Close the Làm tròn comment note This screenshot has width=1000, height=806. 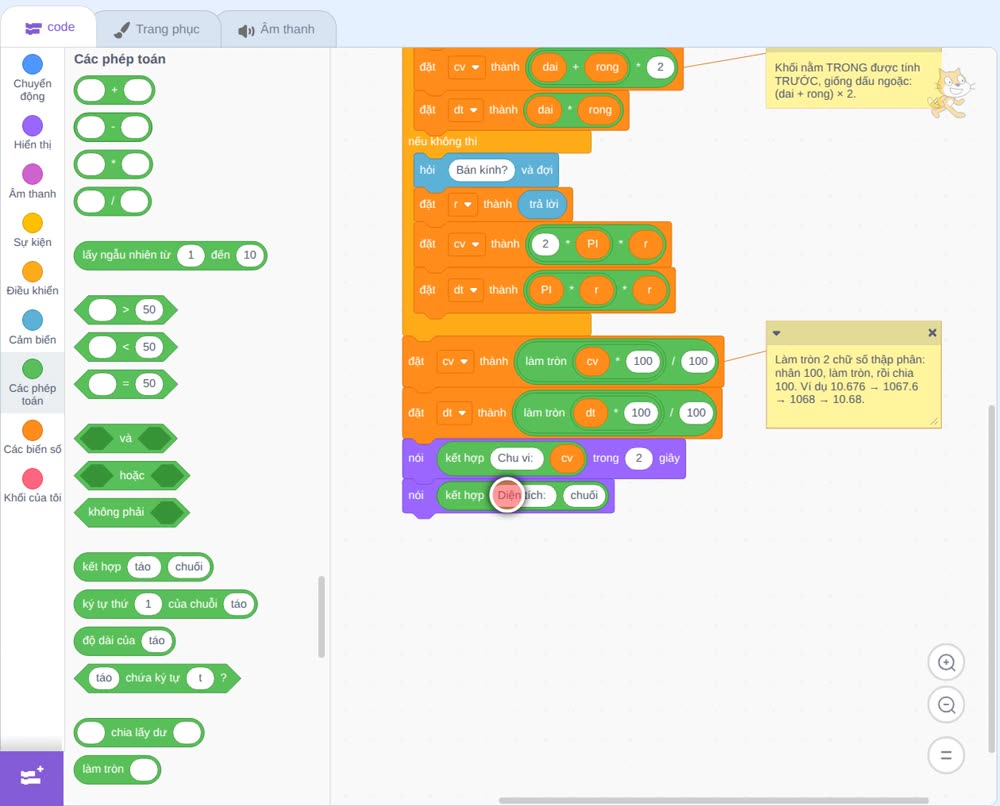coord(932,333)
